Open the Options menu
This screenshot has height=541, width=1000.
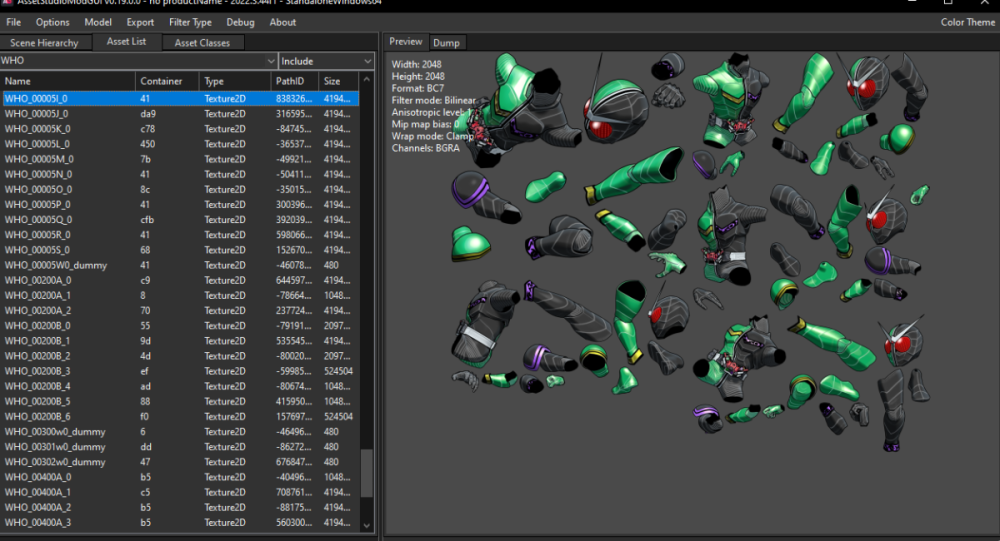pos(52,22)
